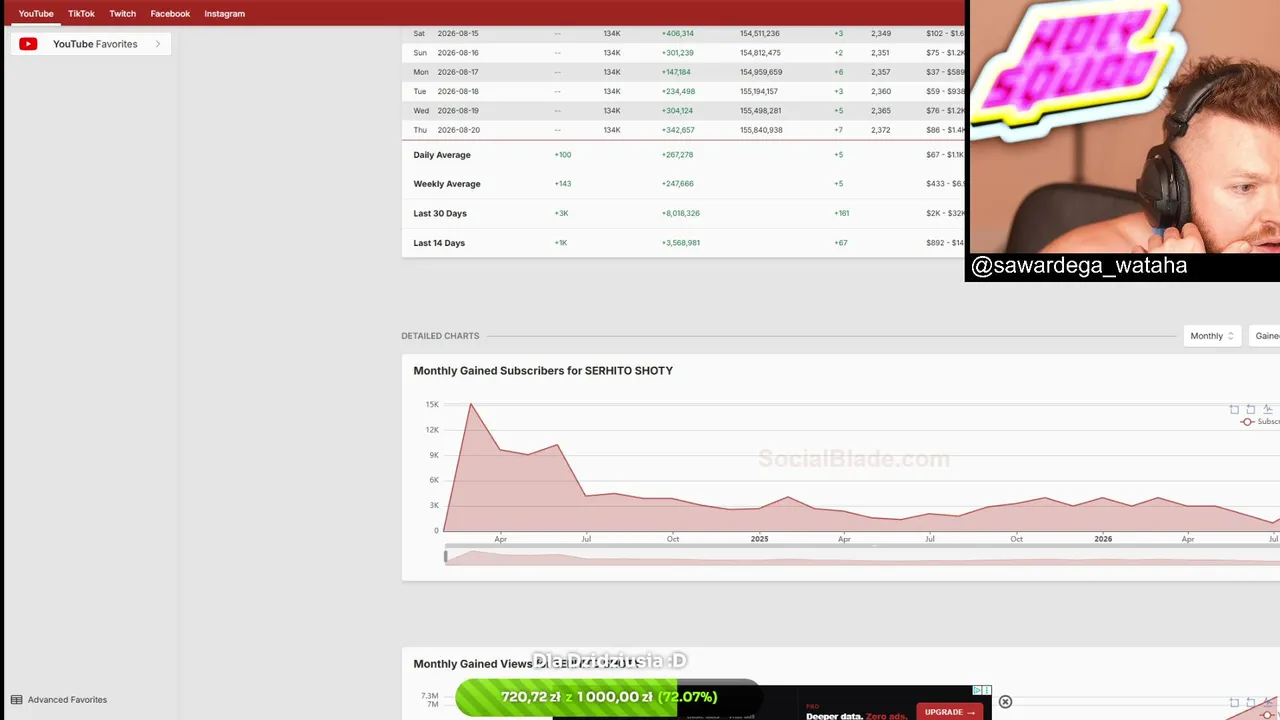Click the DETAILED CHARTS section heading
This screenshot has height=720, width=1280.
440,336
